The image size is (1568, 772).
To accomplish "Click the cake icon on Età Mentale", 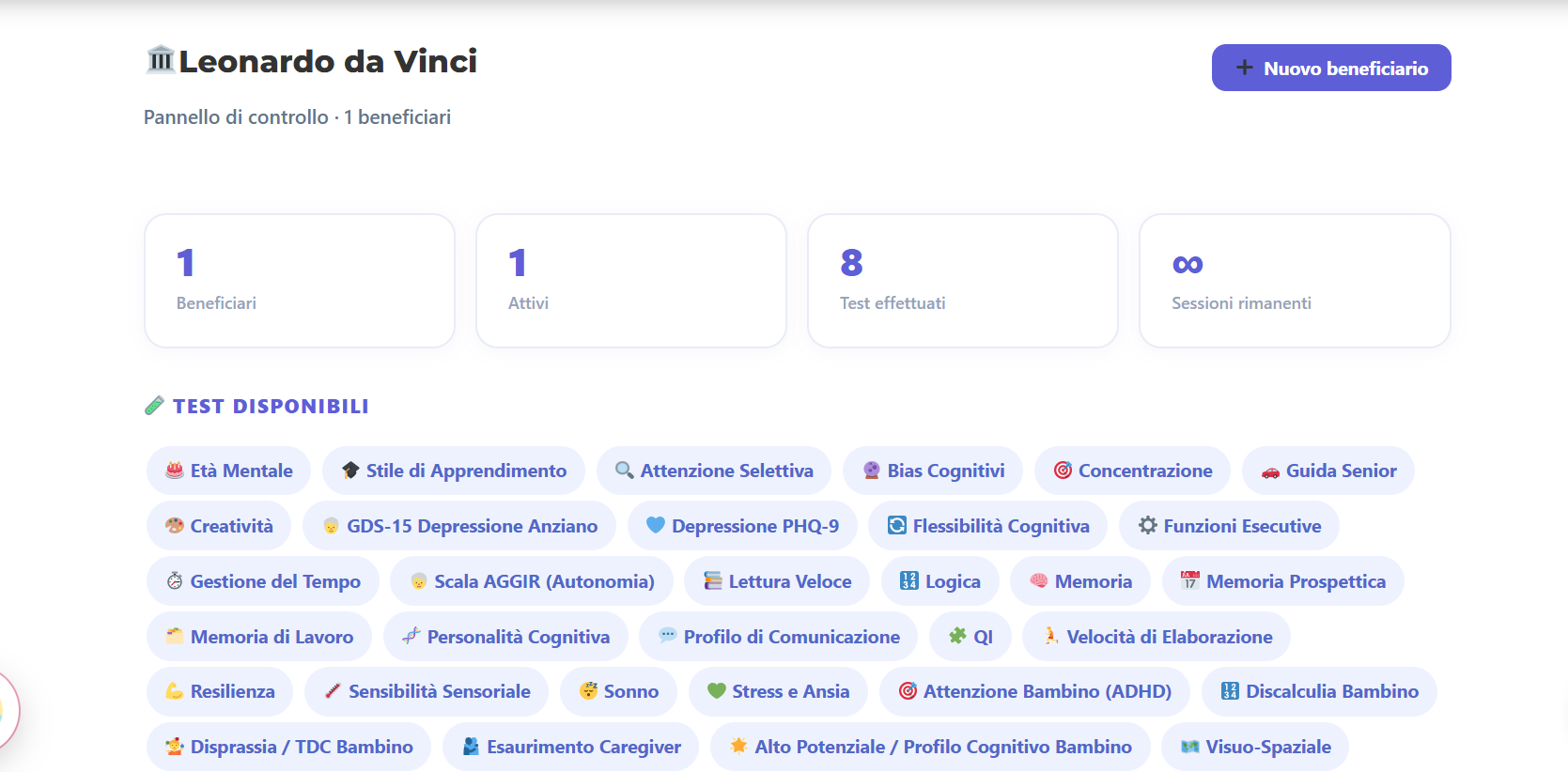I will pyautogui.click(x=175, y=471).
